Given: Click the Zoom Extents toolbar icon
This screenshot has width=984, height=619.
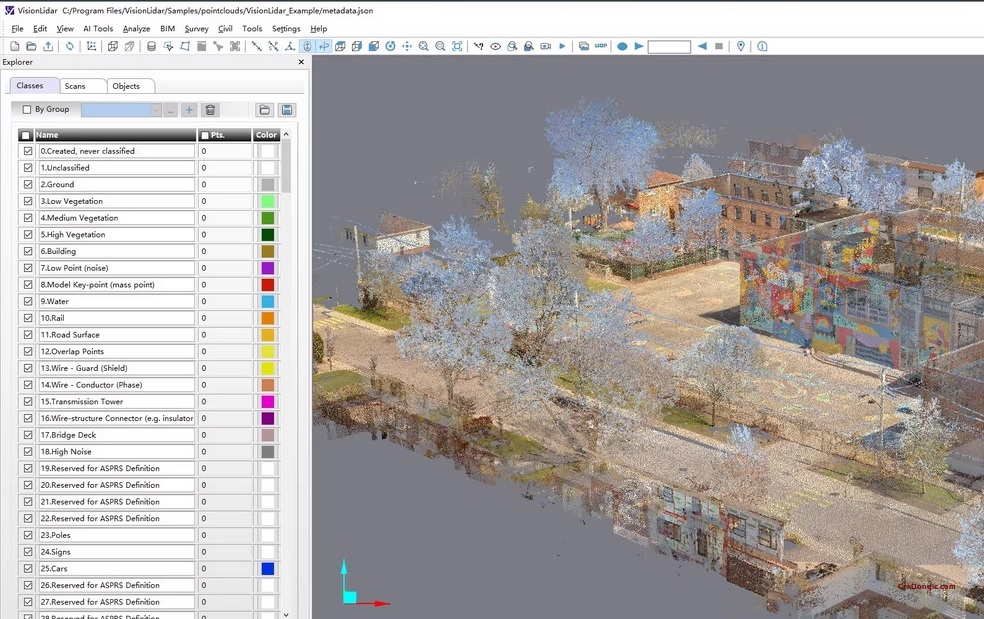Looking at the screenshot, I should coord(455,46).
